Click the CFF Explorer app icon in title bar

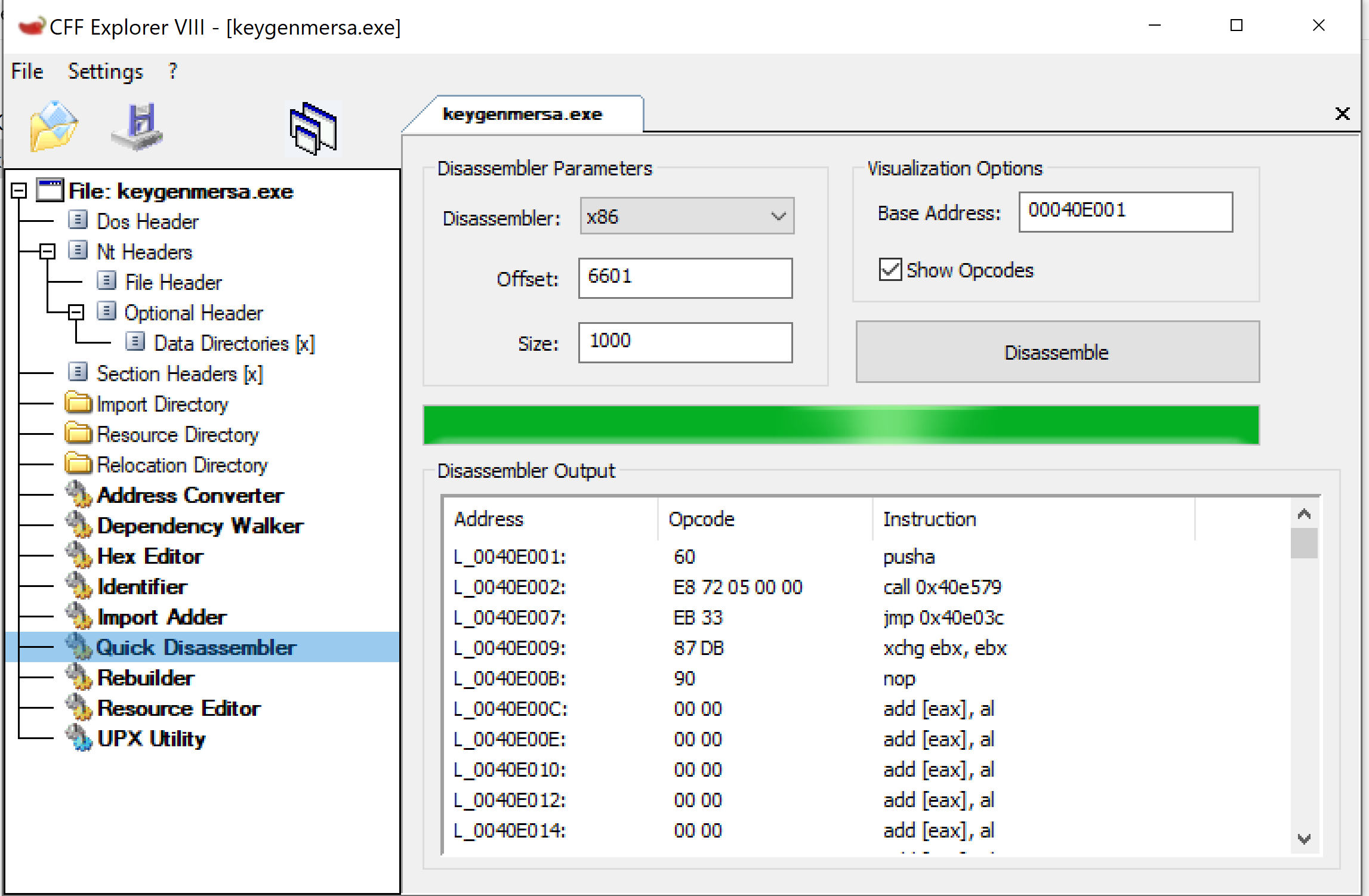coord(31,27)
